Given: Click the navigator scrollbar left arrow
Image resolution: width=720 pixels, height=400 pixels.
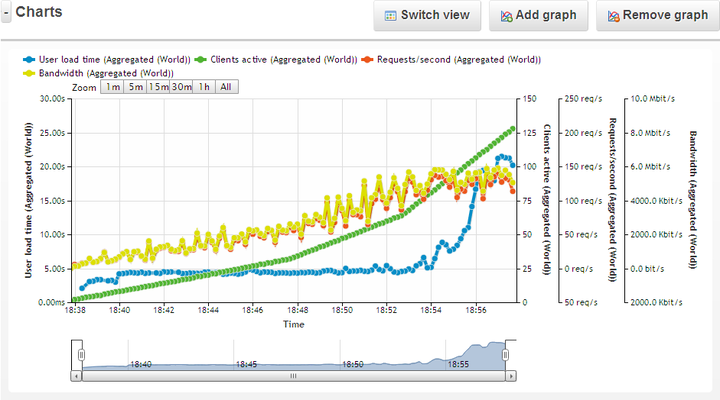Looking at the screenshot, I should pyautogui.click(x=77, y=376).
